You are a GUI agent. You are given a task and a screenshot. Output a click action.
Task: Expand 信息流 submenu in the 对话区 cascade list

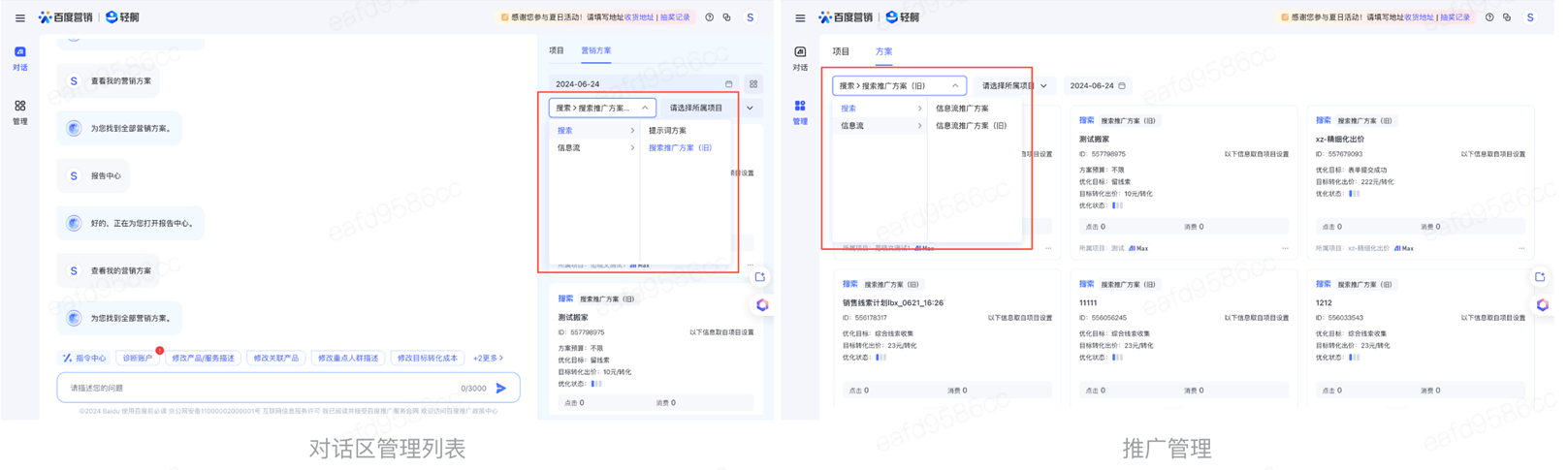click(x=594, y=148)
